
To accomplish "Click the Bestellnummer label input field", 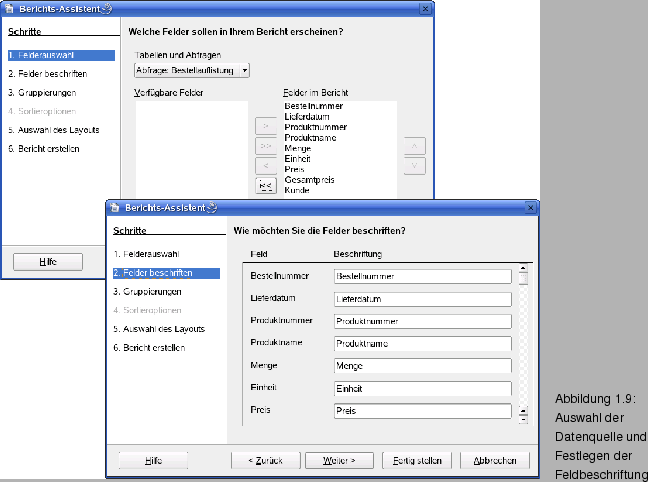I will pyautogui.click(x=423, y=277).
